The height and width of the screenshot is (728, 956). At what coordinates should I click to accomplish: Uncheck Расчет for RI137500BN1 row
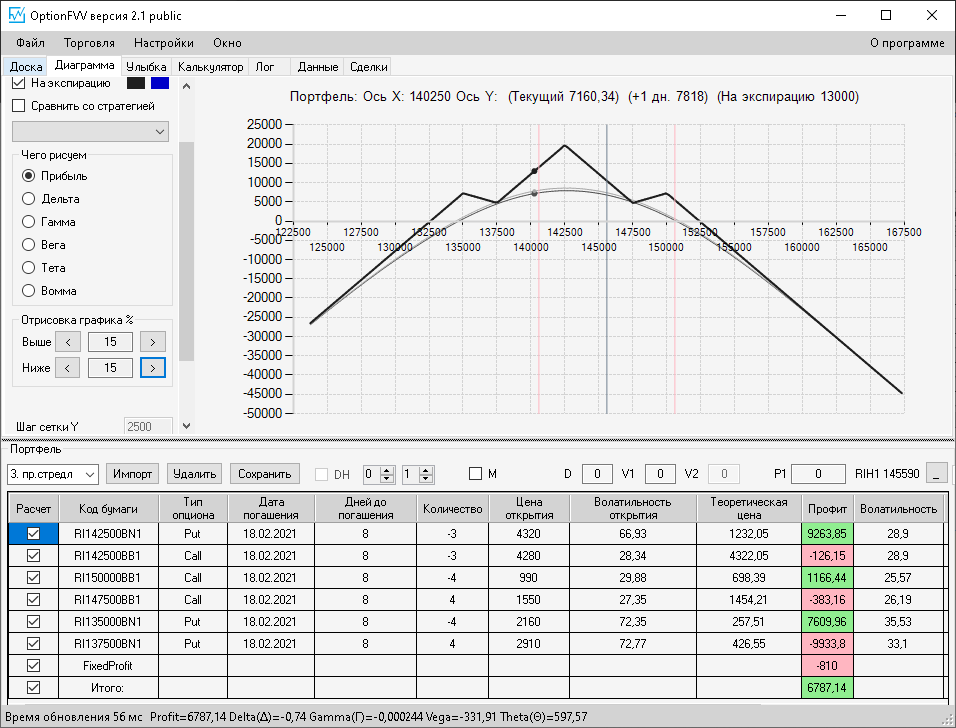[34, 643]
